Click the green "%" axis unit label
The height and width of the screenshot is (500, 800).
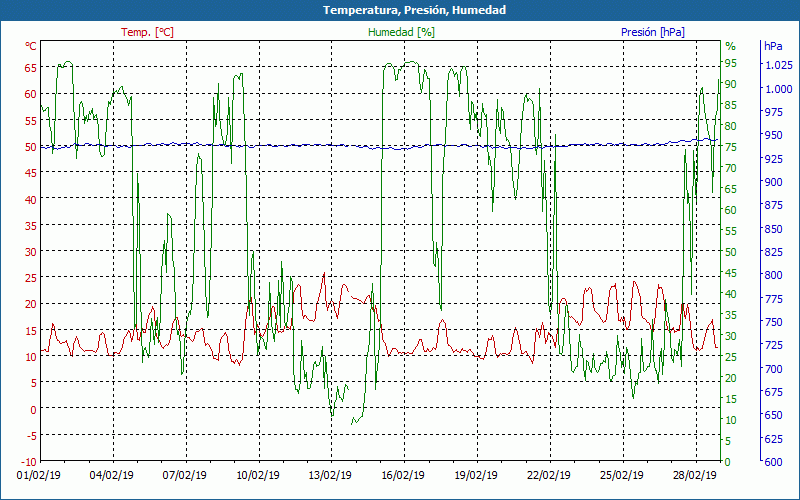(731, 46)
